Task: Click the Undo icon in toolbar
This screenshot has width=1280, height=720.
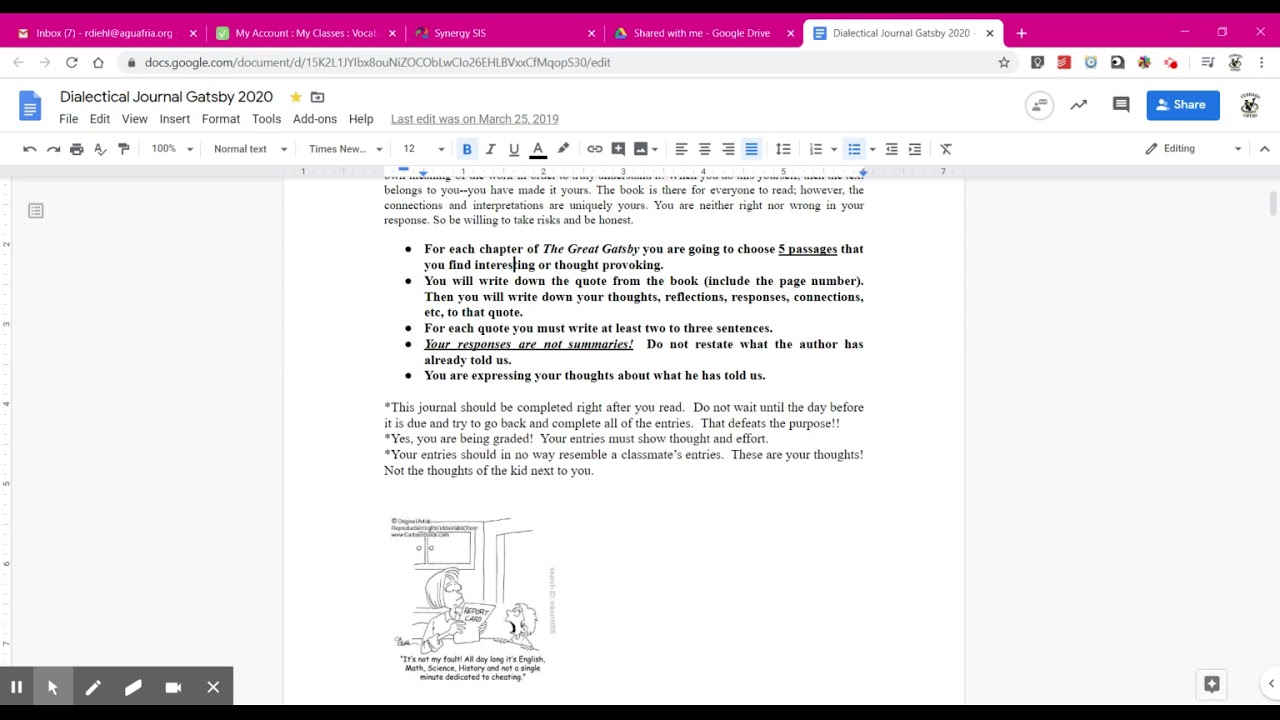Action: click(30, 149)
